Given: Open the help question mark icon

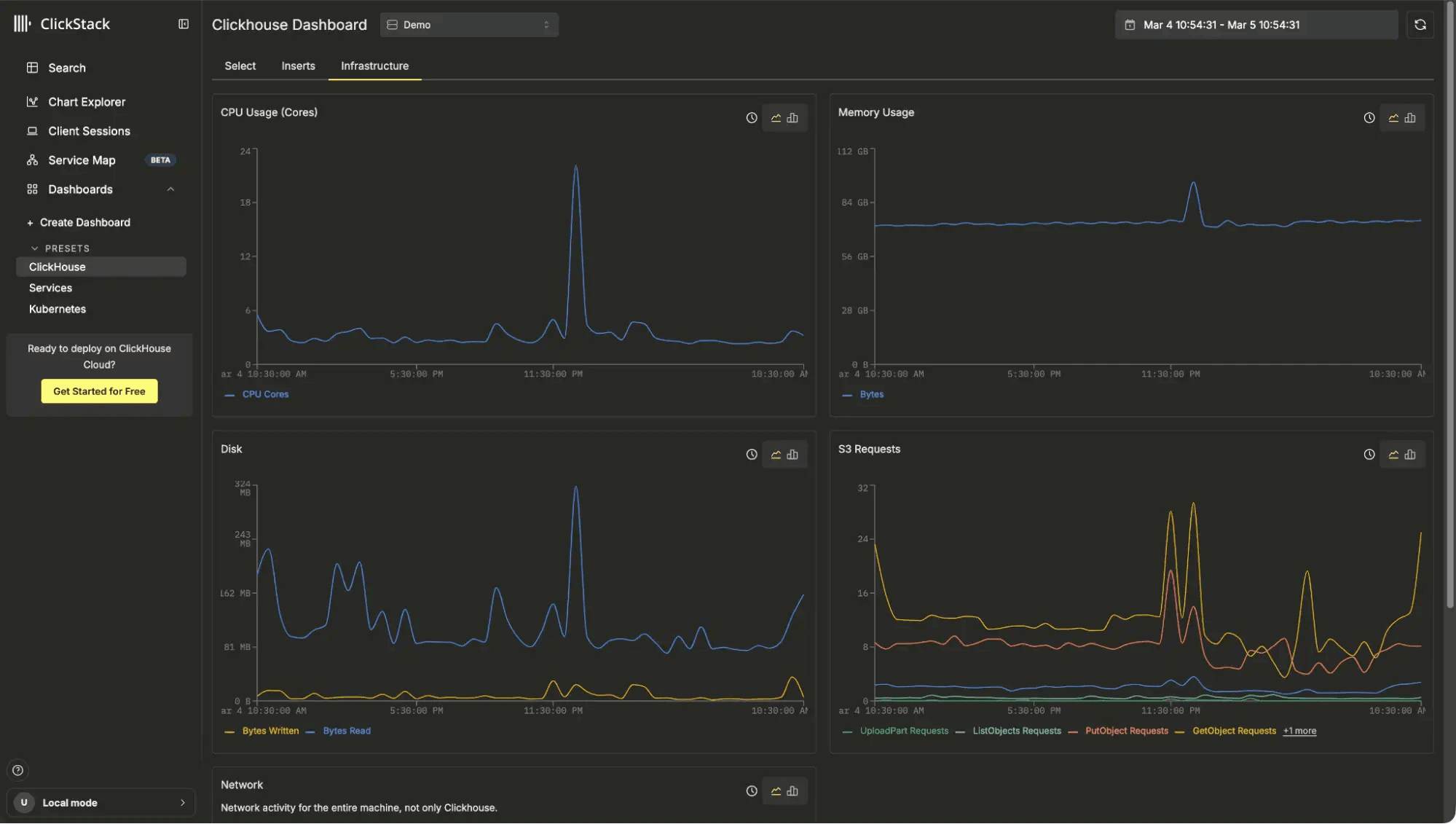Looking at the screenshot, I should pos(18,770).
